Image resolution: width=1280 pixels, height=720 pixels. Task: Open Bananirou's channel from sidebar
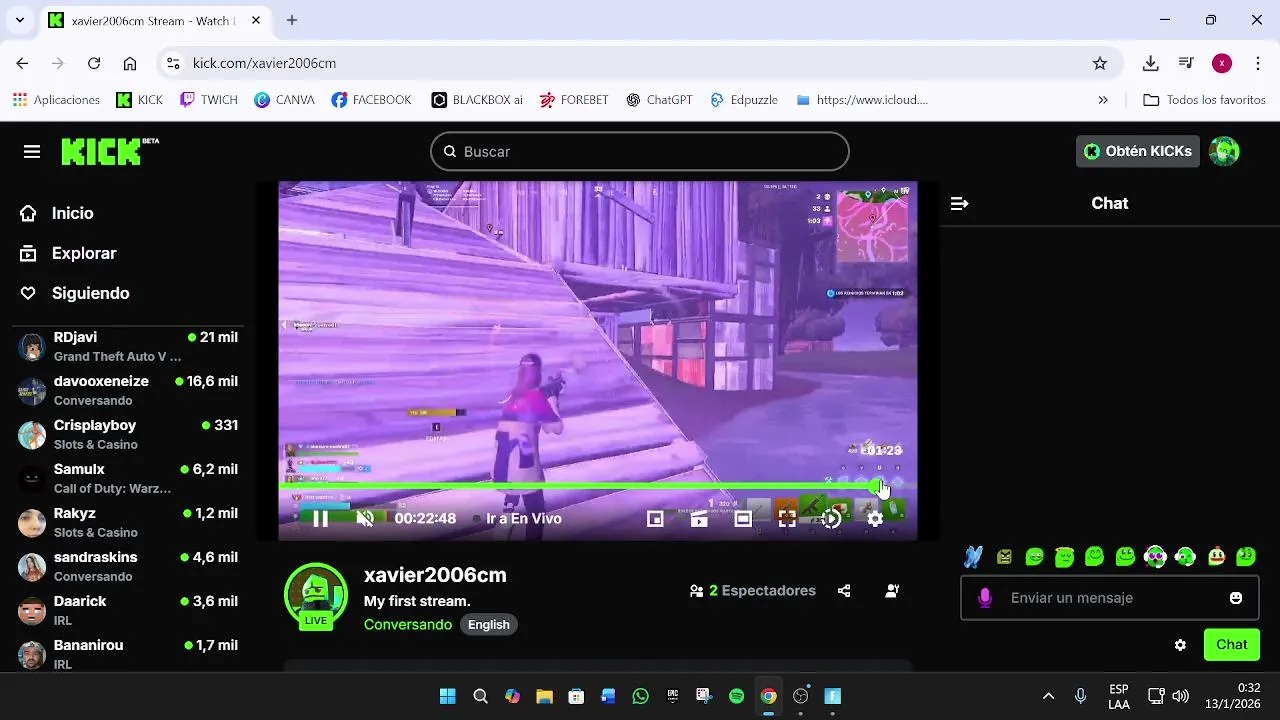[128, 654]
